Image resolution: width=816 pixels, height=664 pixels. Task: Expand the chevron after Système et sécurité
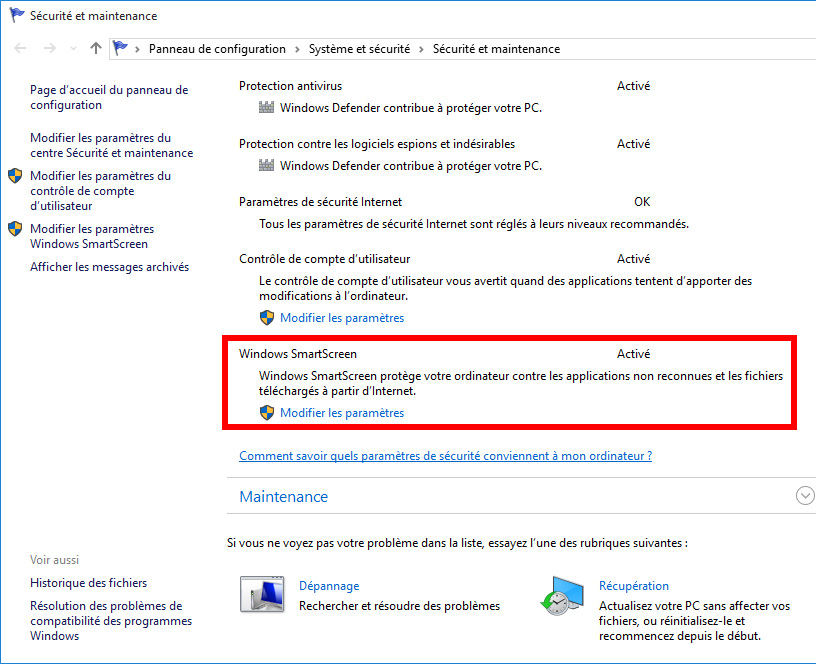pyautogui.click(x=421, y=49)
